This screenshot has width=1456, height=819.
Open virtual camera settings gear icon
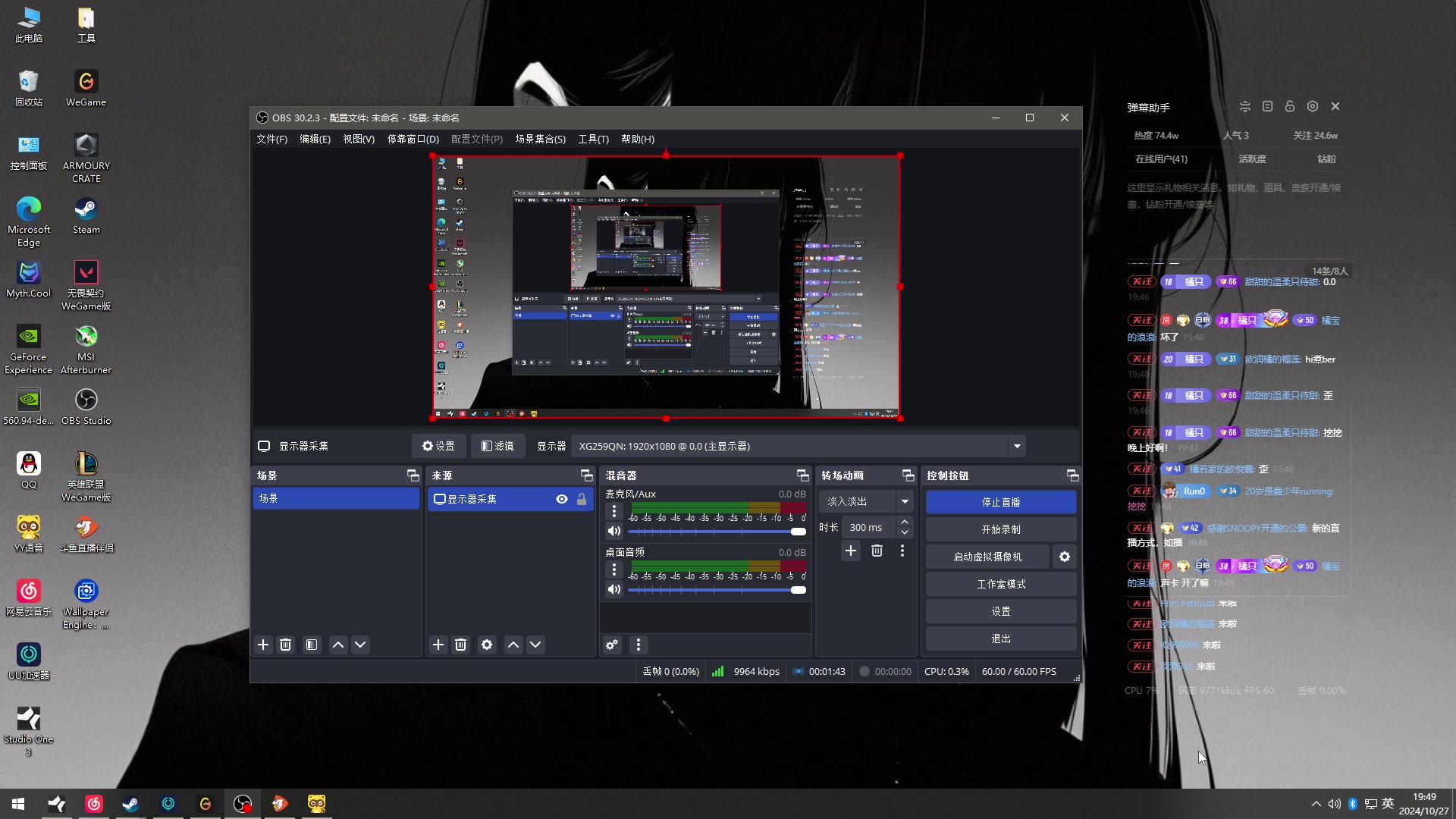tap(1065, 557)
